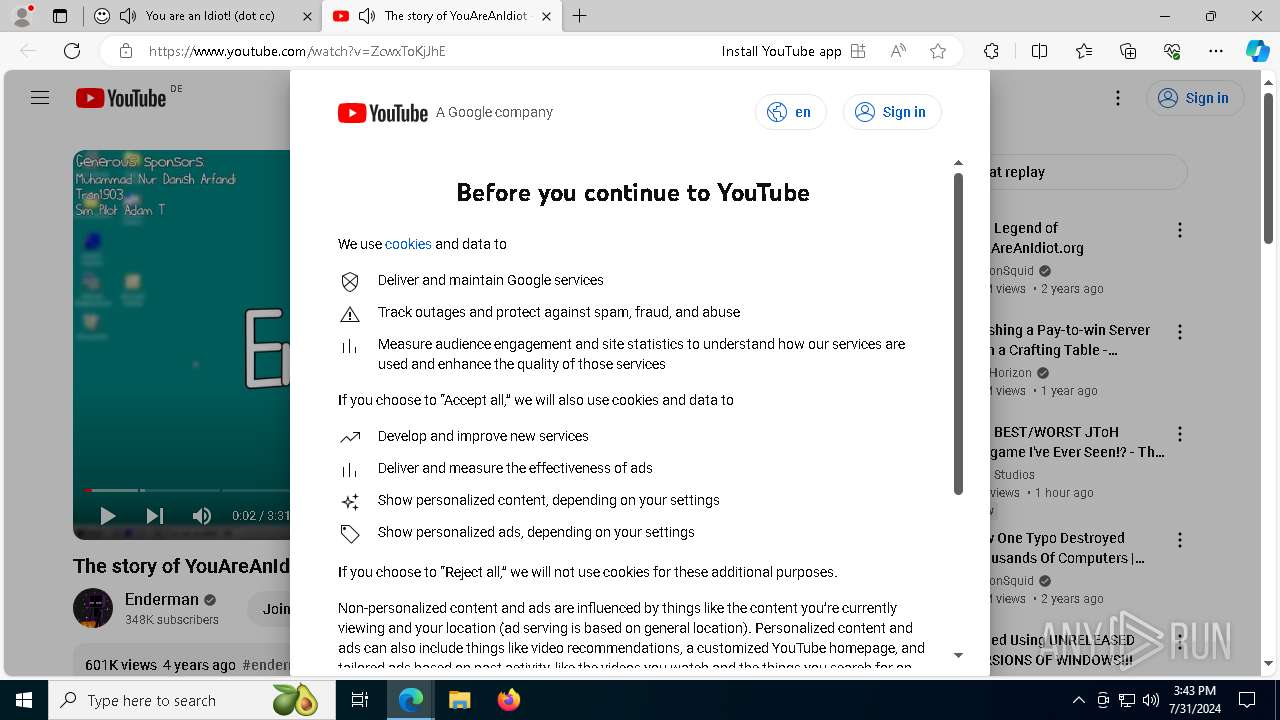Open Browser essentials icon
Viewport: 1280px width, 720px height.
1172,51
